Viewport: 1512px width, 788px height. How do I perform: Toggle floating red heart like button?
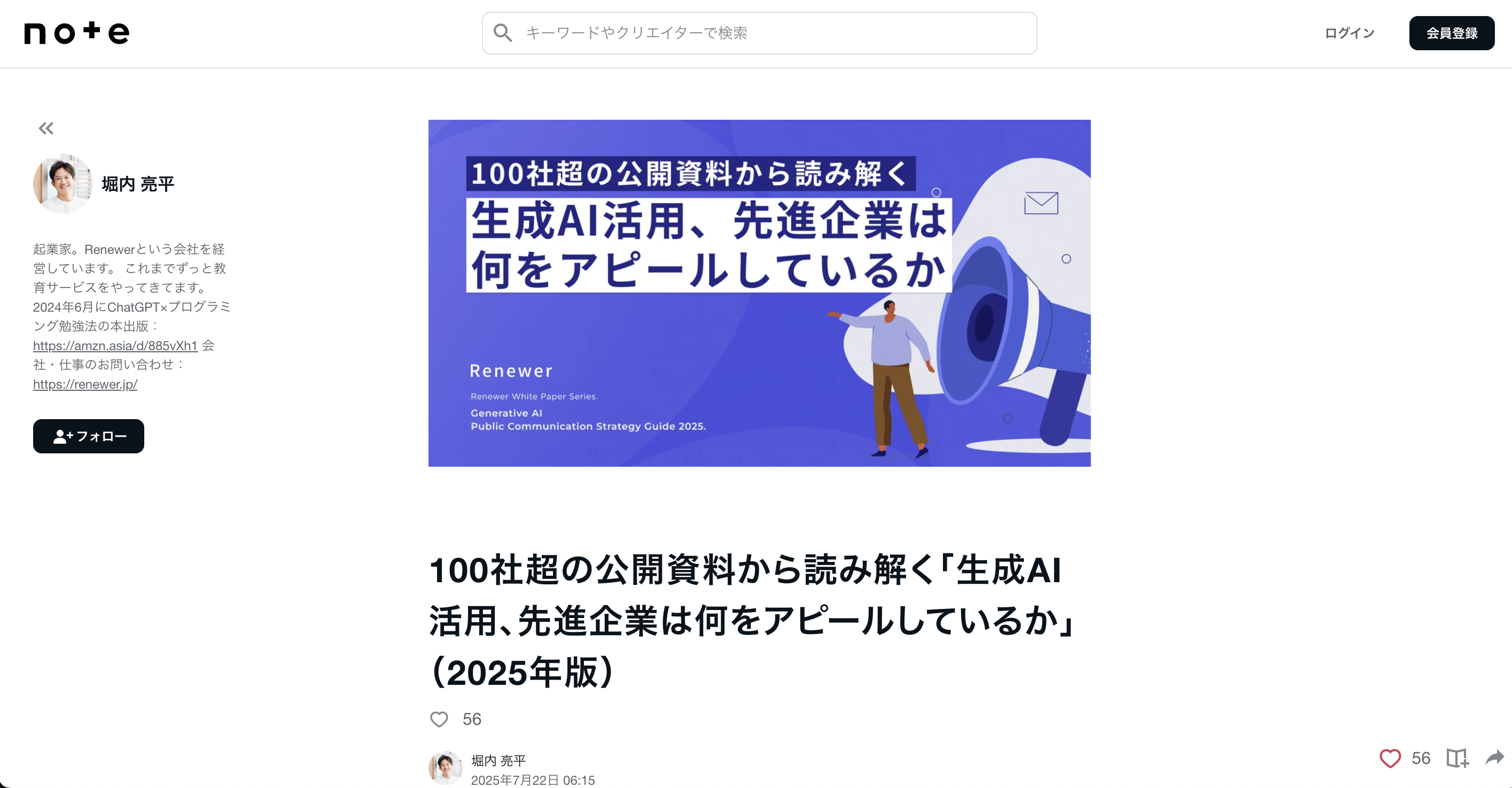pos(1390,758)
